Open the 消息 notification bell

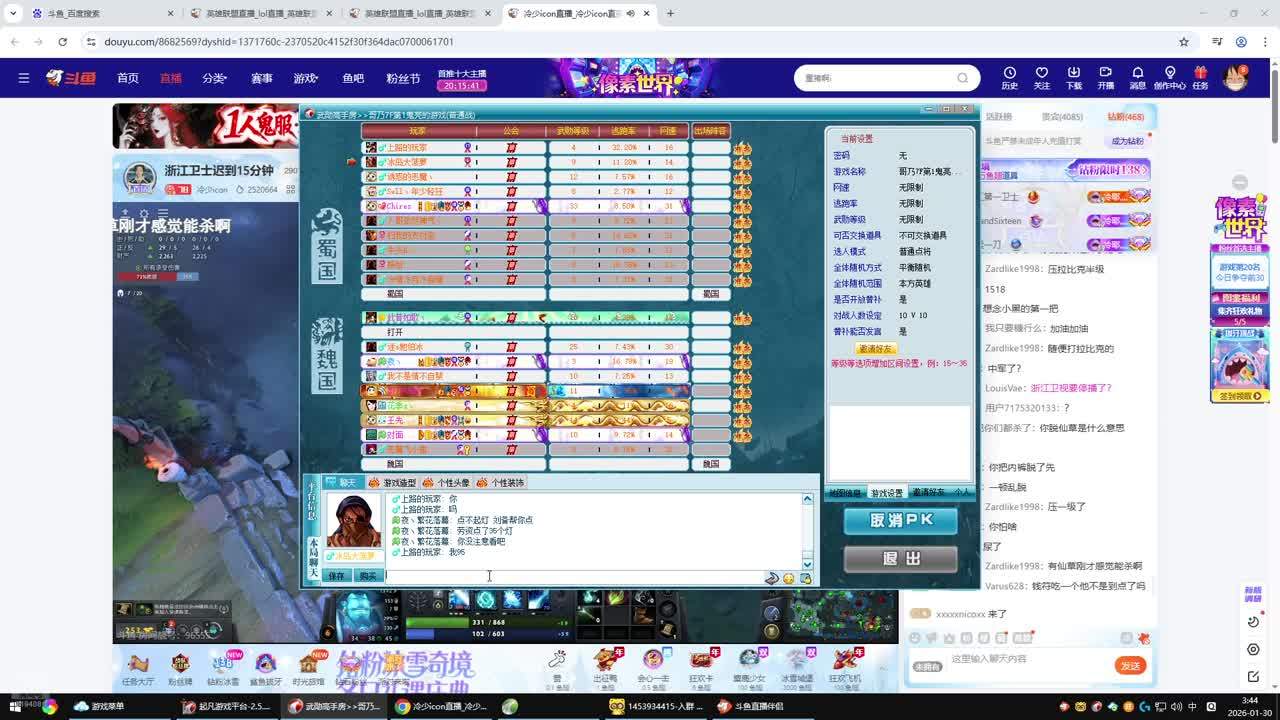point(1137,77)
